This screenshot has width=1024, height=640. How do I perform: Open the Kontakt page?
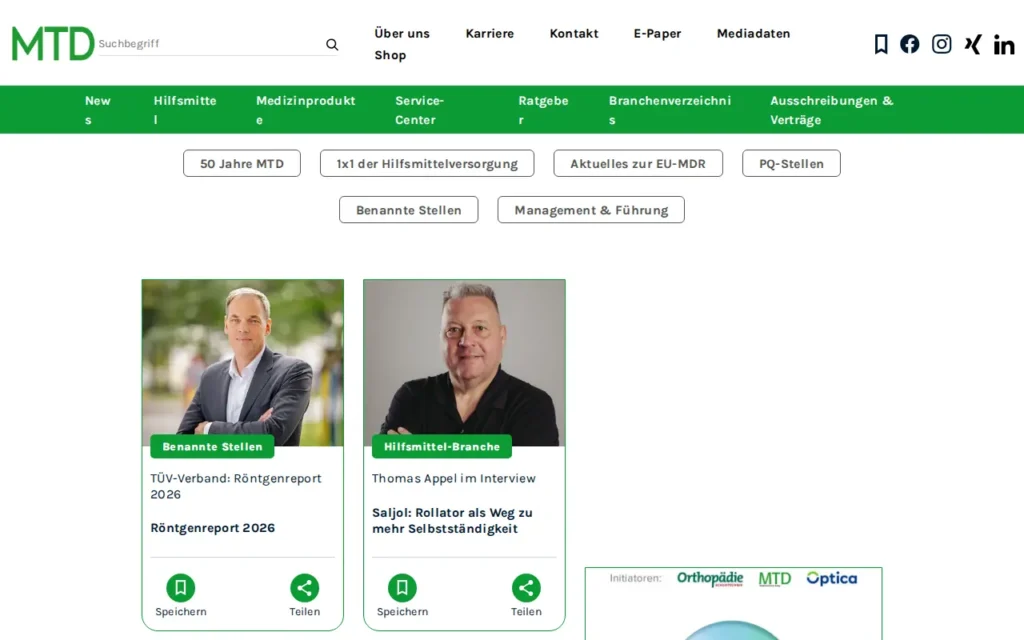[x=573, y=33]
